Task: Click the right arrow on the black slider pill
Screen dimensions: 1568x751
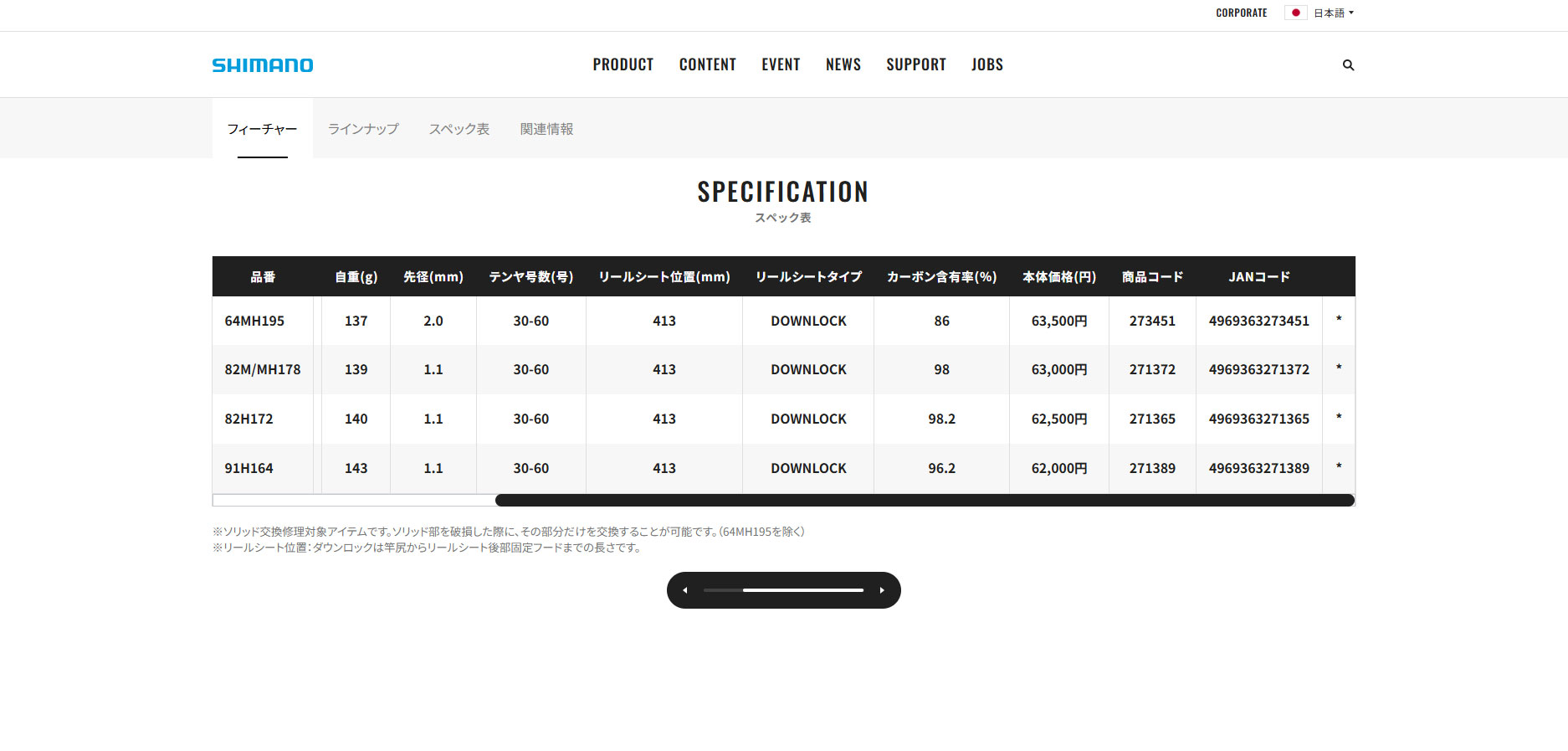Action: tap(882, 590)
